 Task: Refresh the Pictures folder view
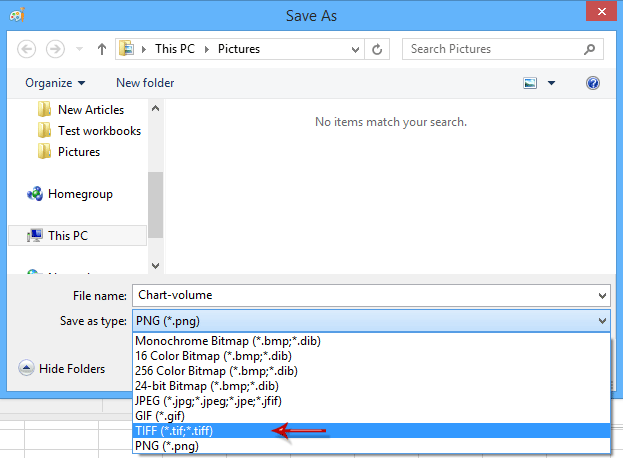[x=377, y=49]
